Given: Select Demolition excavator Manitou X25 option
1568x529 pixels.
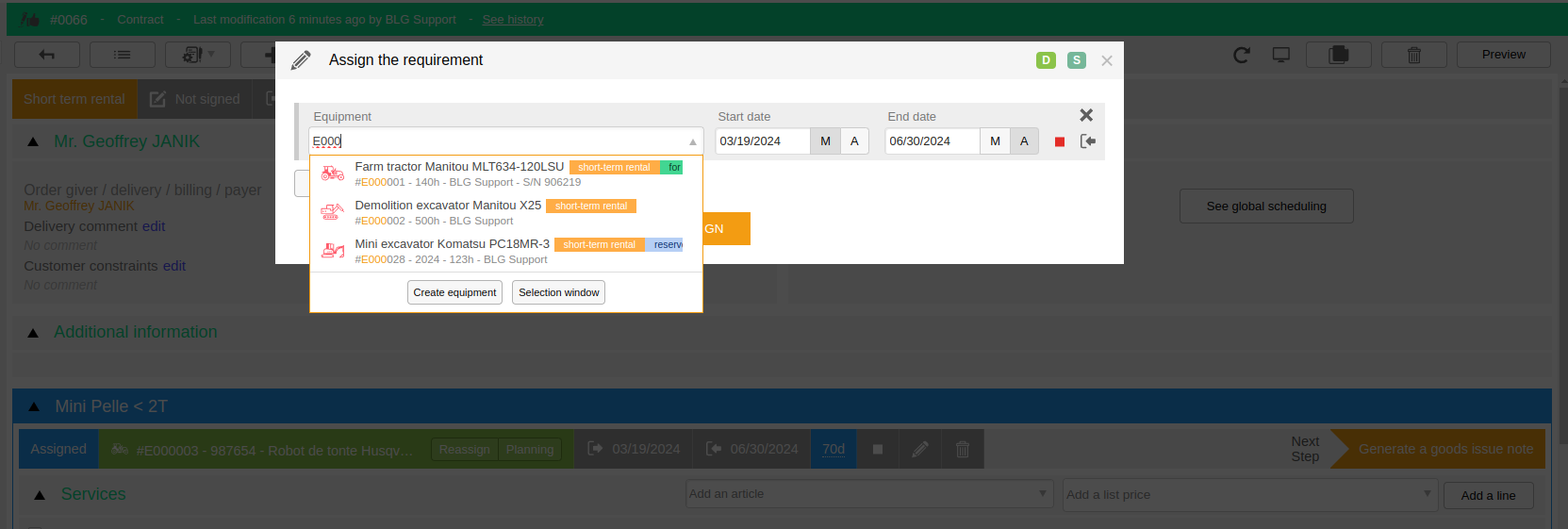Looking at the screenshot, I should pyautogui.click(x=506, y=212).
